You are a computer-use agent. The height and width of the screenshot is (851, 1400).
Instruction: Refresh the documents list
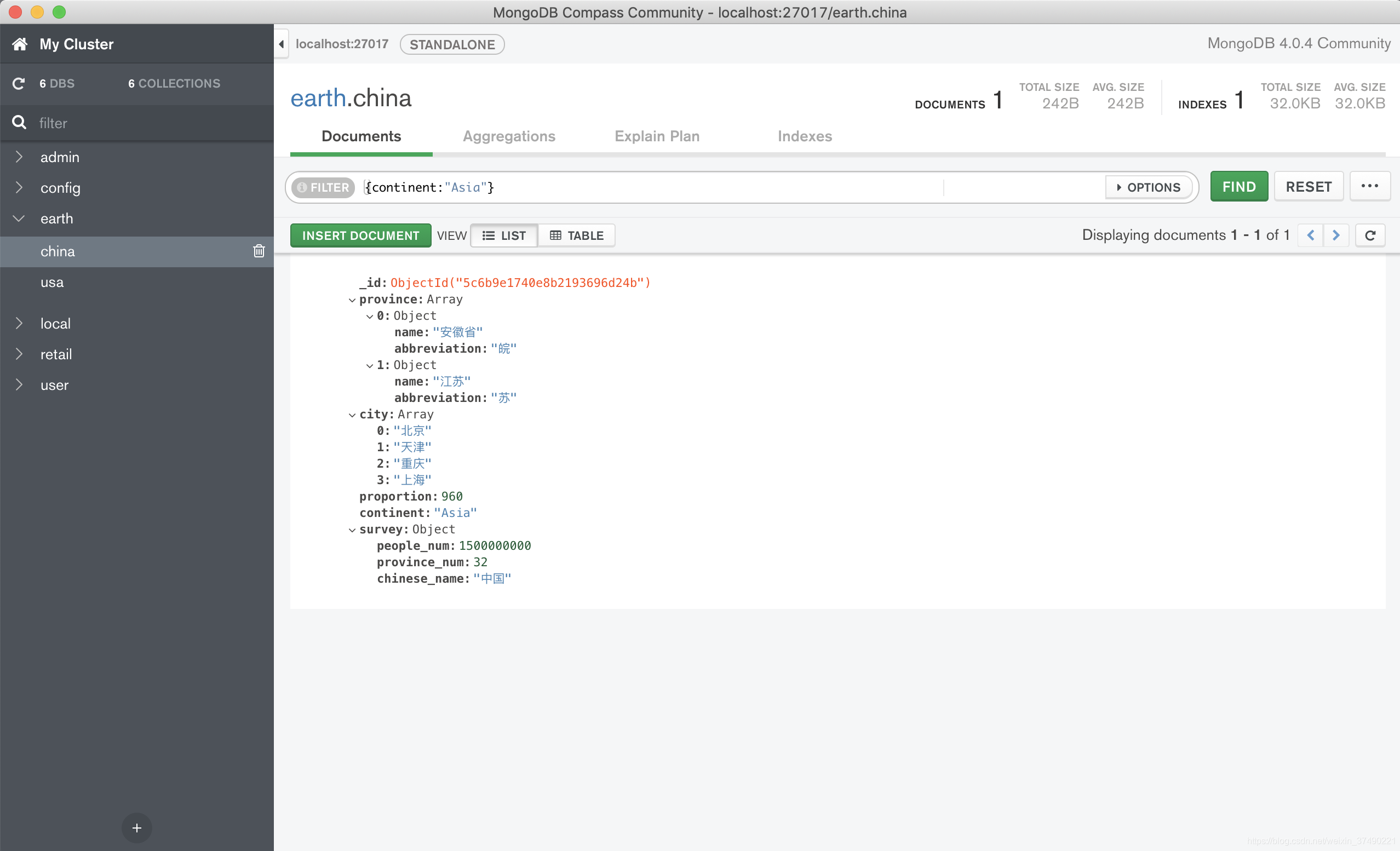[x=1370, y=235]
